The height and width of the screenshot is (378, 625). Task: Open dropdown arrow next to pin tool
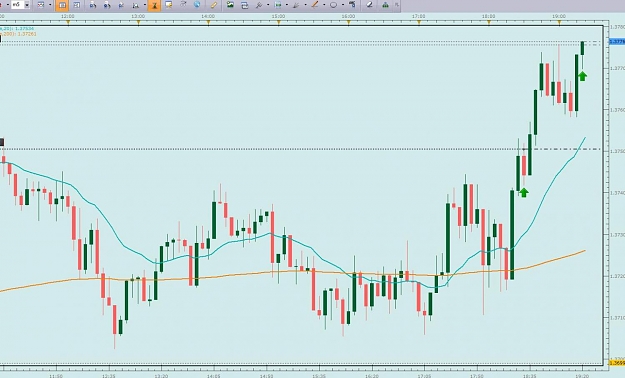[268, 5]
